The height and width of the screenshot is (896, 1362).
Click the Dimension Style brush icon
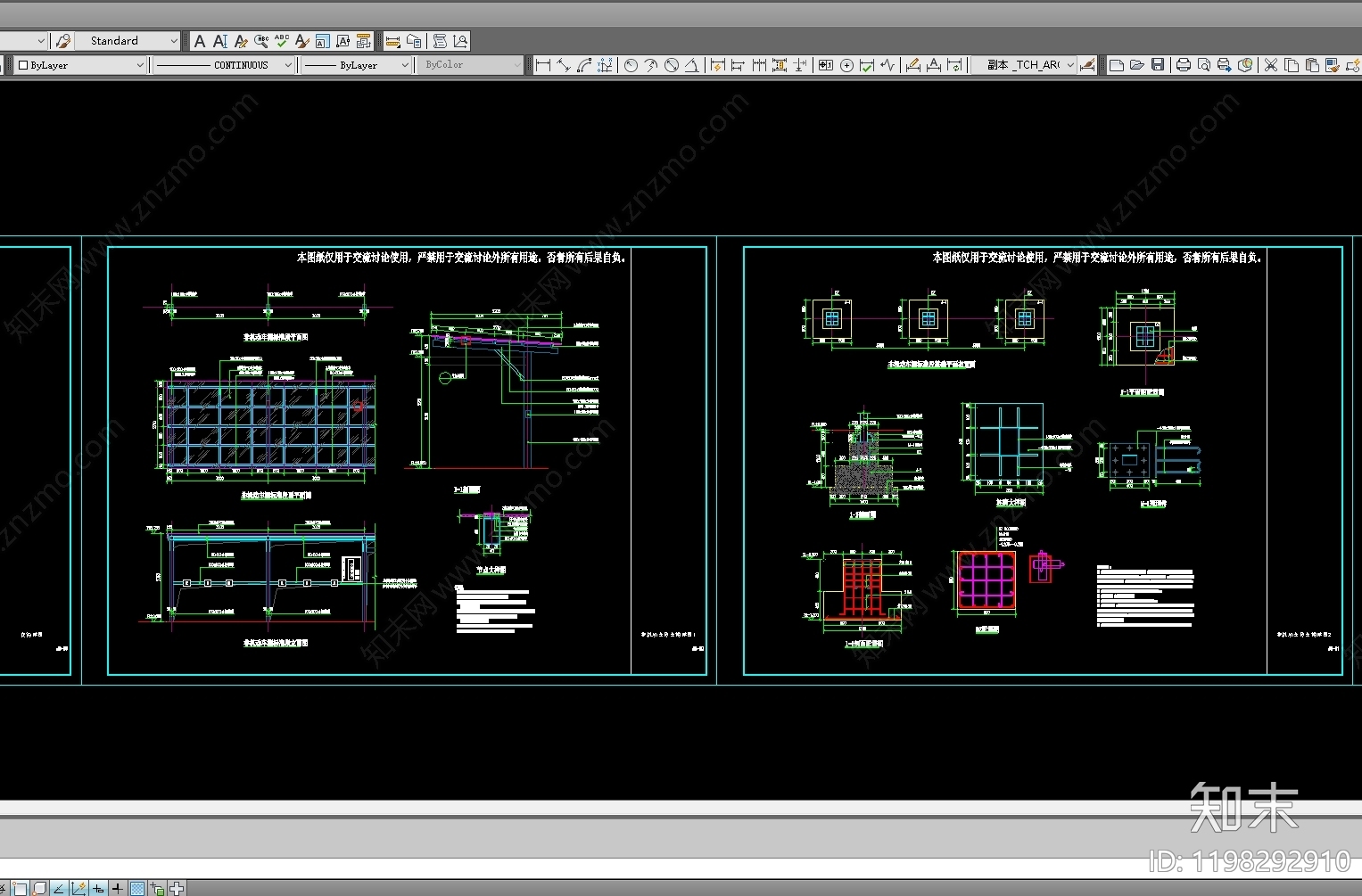[1087, 65]
